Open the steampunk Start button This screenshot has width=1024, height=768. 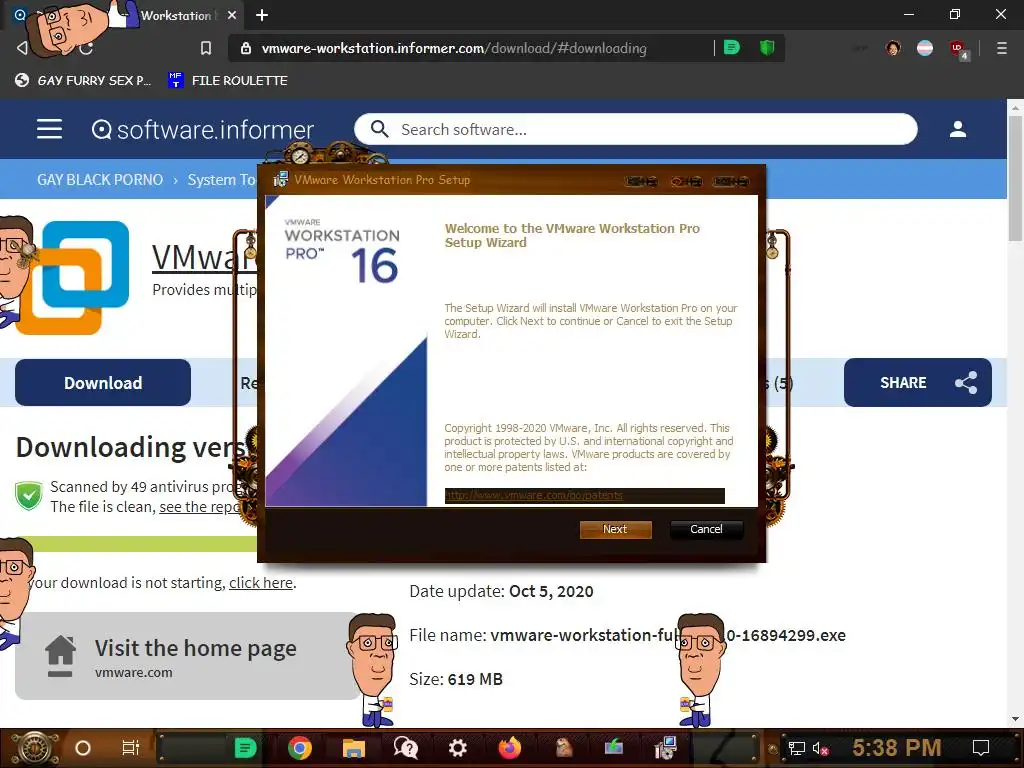click(x=33, y=748)
